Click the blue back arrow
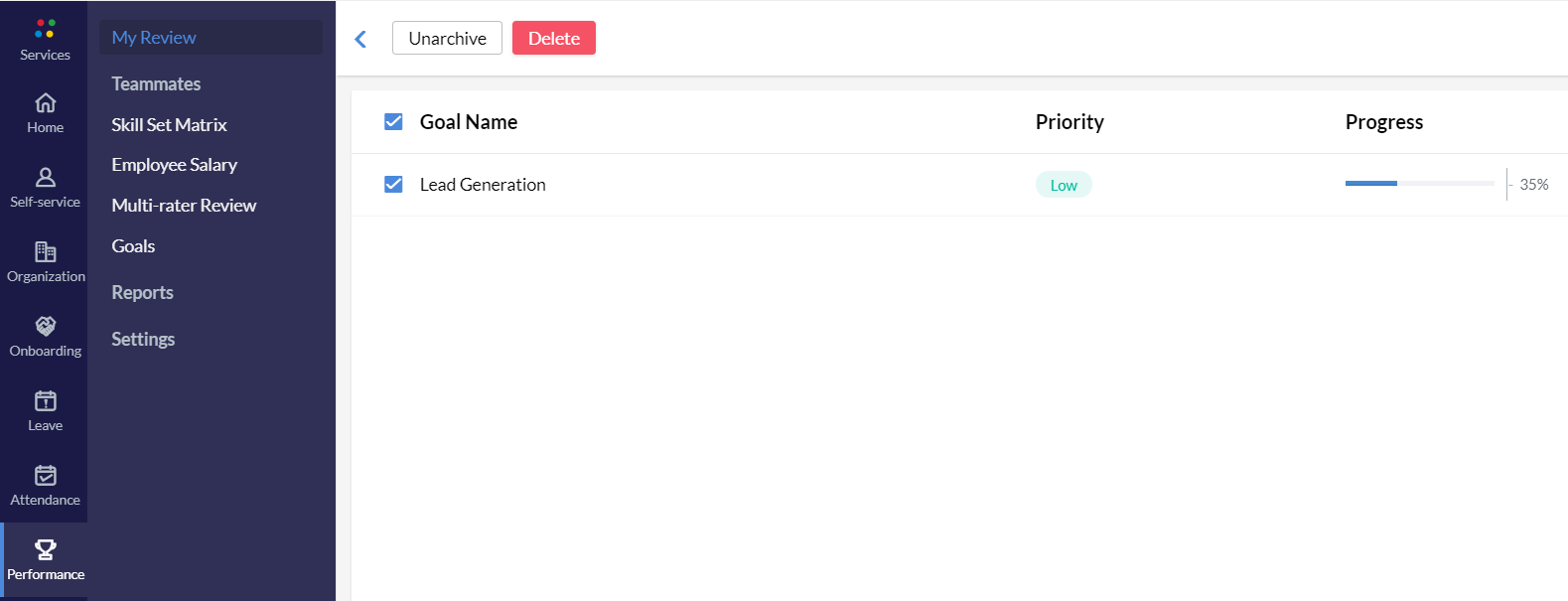 [x=360, y=39]
